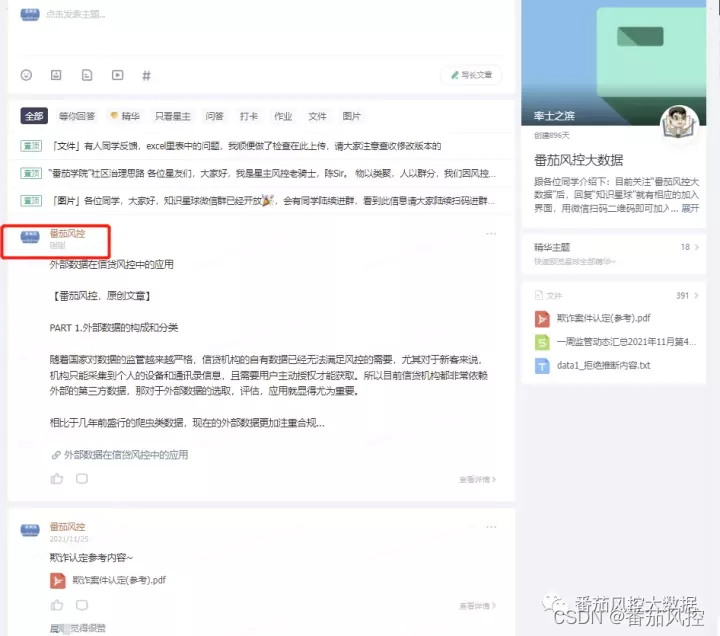Comment on the 欺诈认定参考内容 post
Image resolution: width=720 pixels, height=636 pixels.
(x=82, y=605)
